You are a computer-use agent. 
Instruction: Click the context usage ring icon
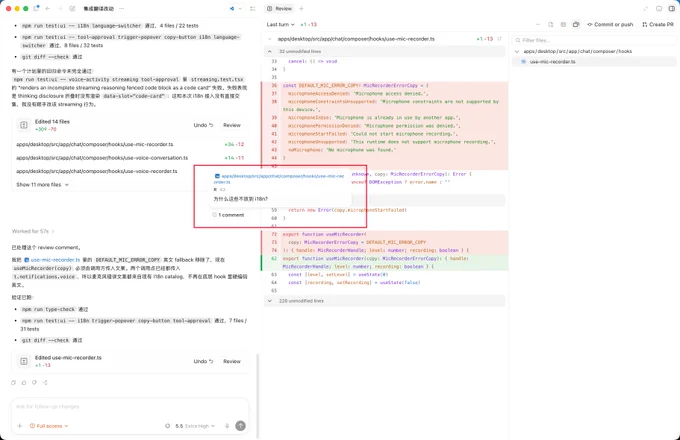point(167,426)
